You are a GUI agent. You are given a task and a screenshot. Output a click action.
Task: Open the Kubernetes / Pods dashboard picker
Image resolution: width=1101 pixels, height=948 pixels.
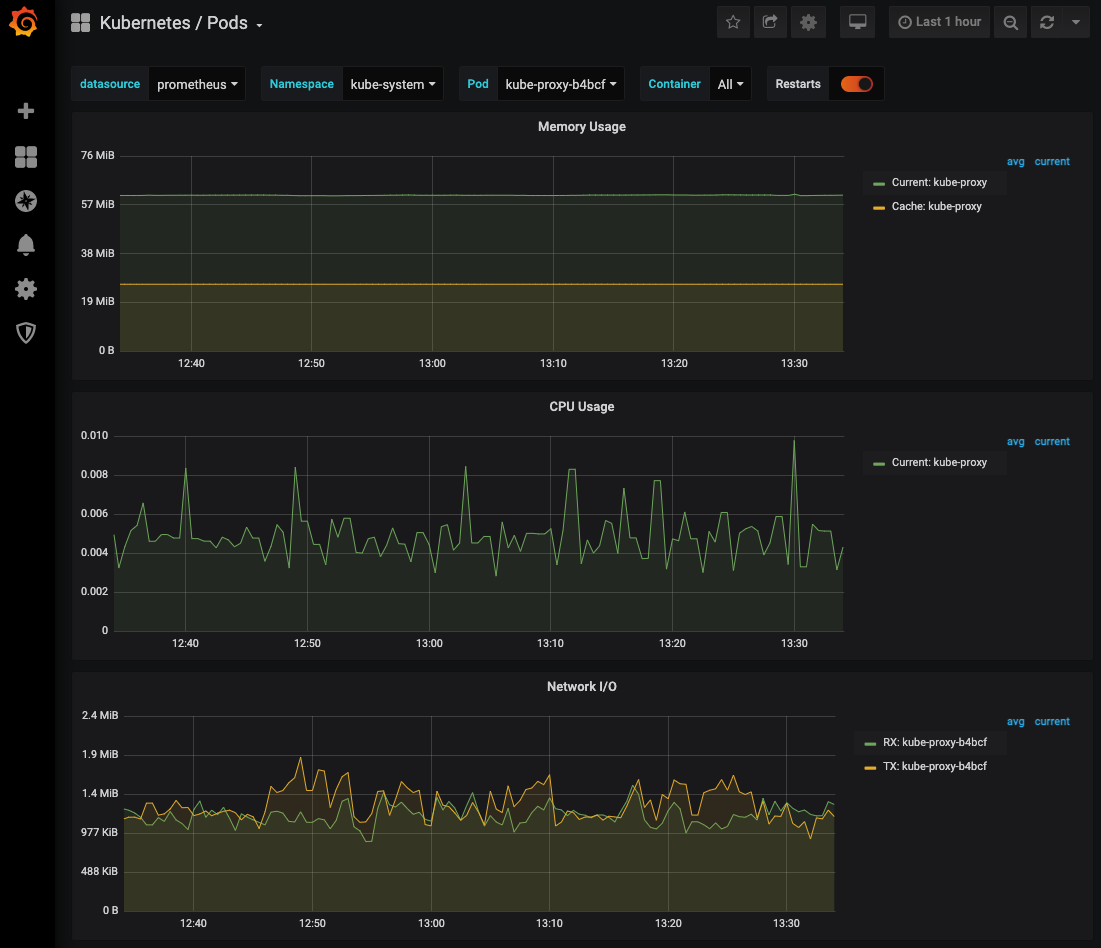(181, 23)
